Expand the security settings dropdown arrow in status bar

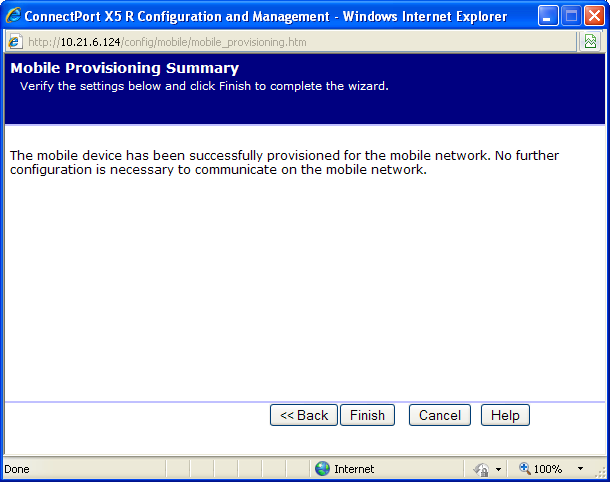click(x=498, y=469)
